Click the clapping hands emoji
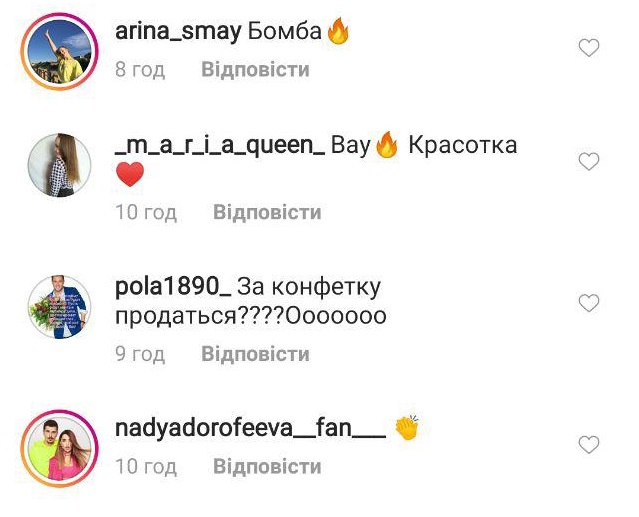 click(x=407, y=427)
